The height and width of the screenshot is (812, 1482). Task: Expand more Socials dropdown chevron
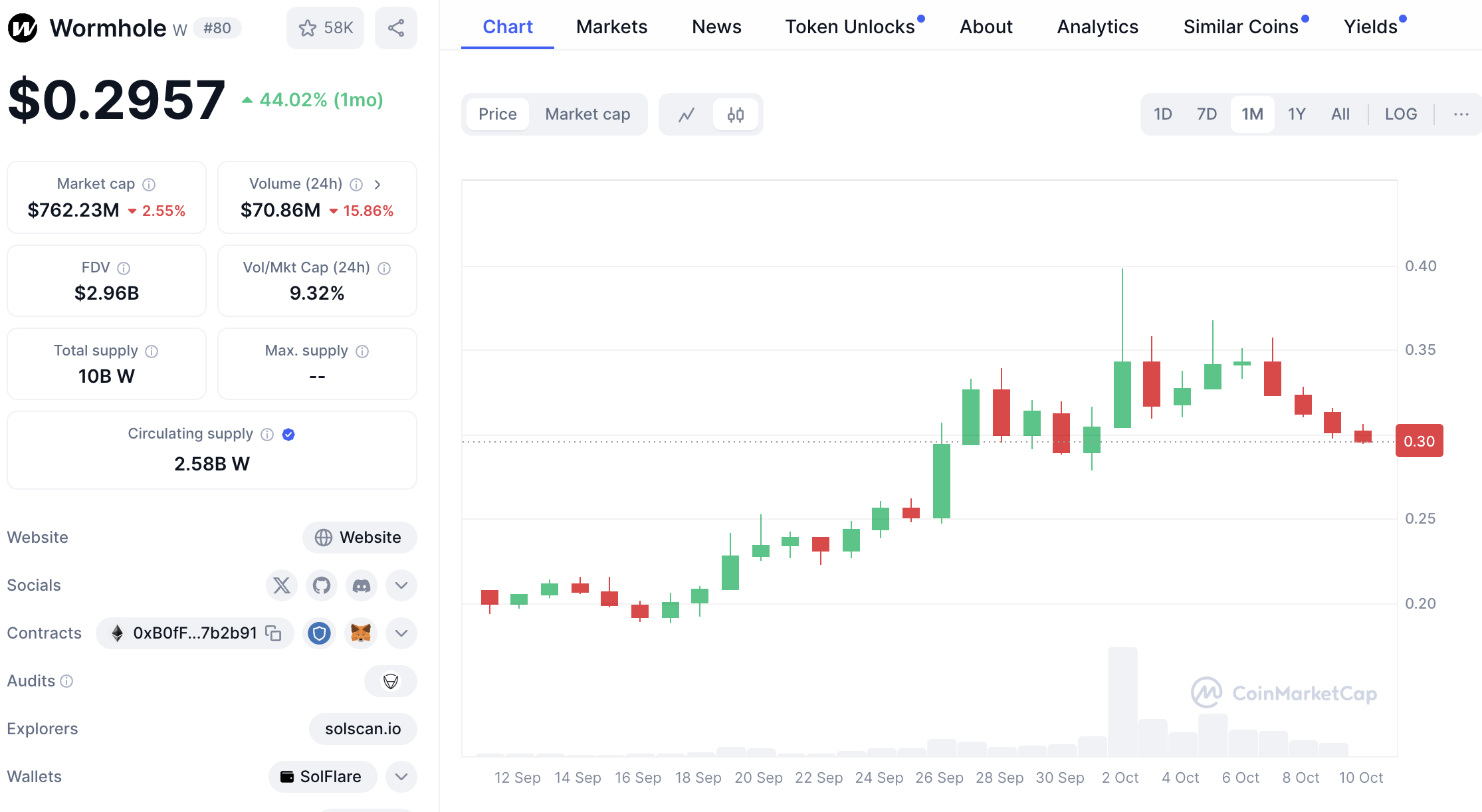pos(401,585)
